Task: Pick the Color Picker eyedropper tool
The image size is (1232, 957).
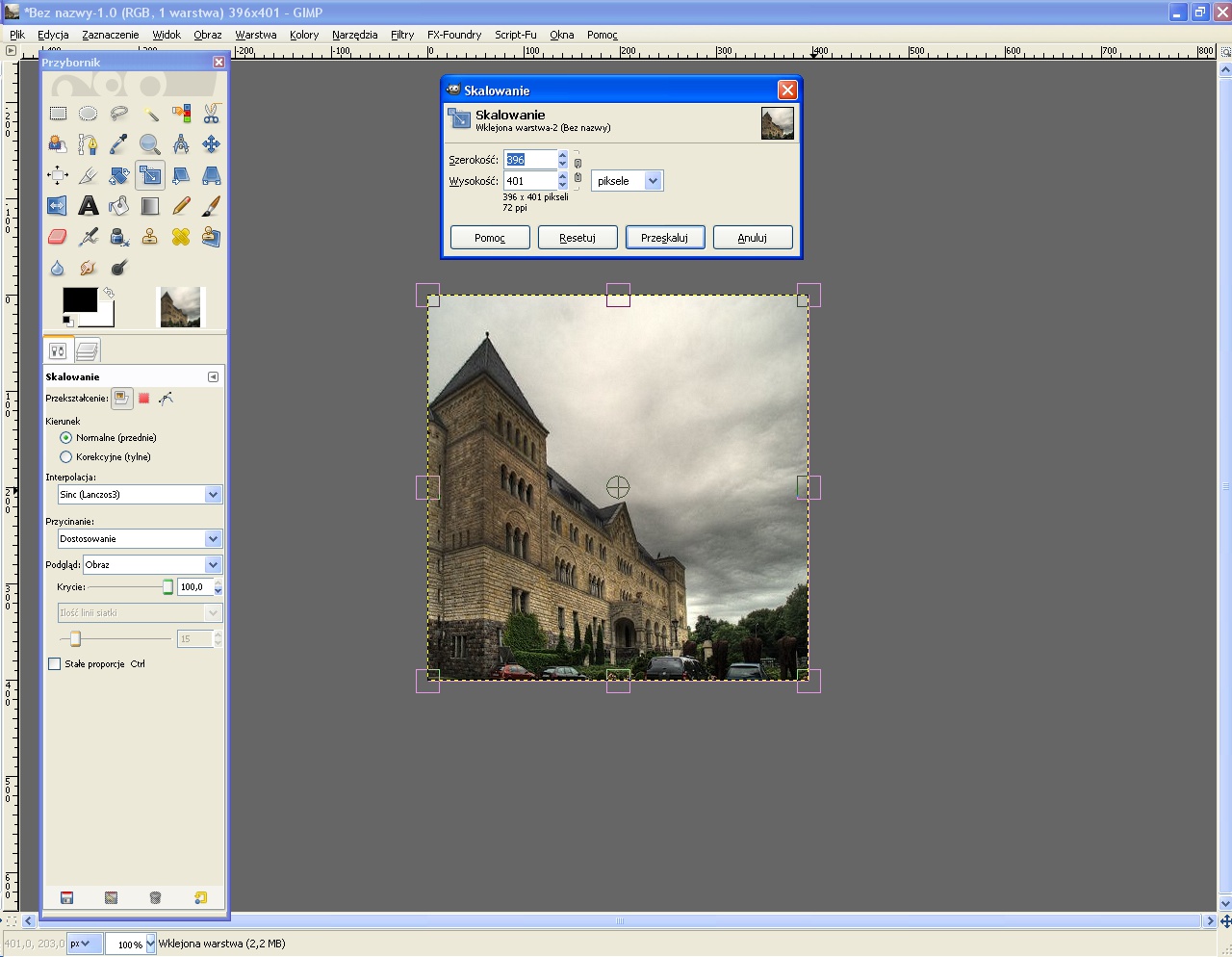Action: point(119,144)
